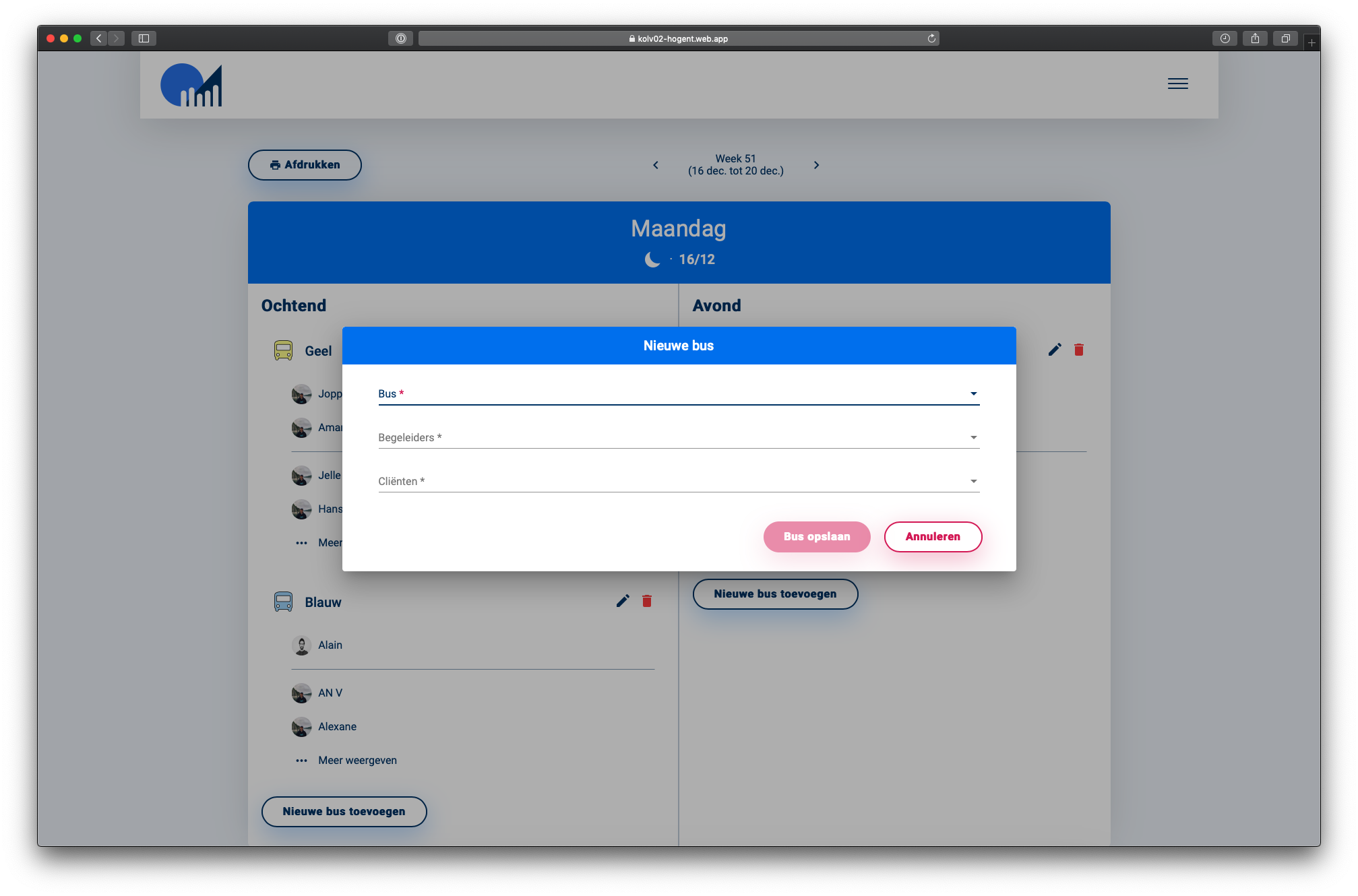Image resolution: width=1358 pixels, height=896 pixels.
Task: Go to previous week arrow
Action: (656, 165)
